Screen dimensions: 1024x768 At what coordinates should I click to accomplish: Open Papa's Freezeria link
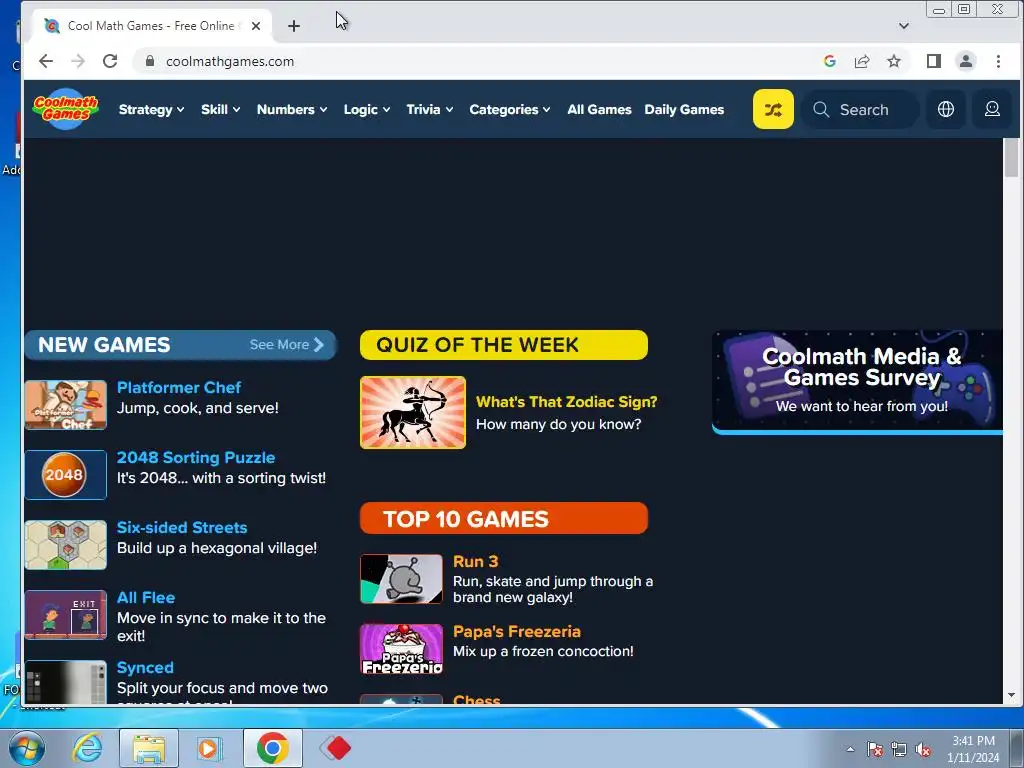517,632
